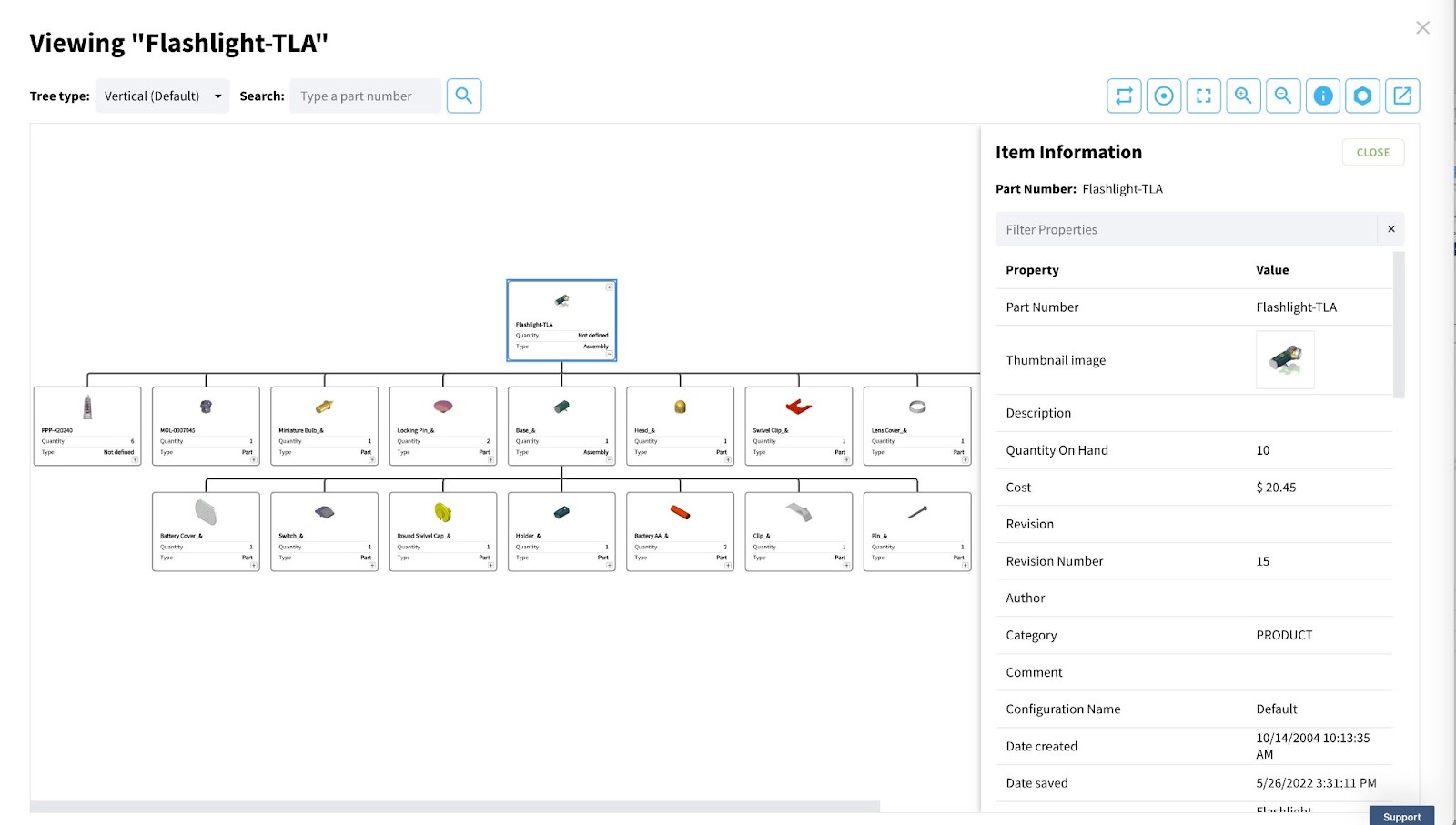Screen dimensions: 1456x825
Task: Click the Date created value "10/14/2004 10:13:35 AM"
Action: 1312,746
